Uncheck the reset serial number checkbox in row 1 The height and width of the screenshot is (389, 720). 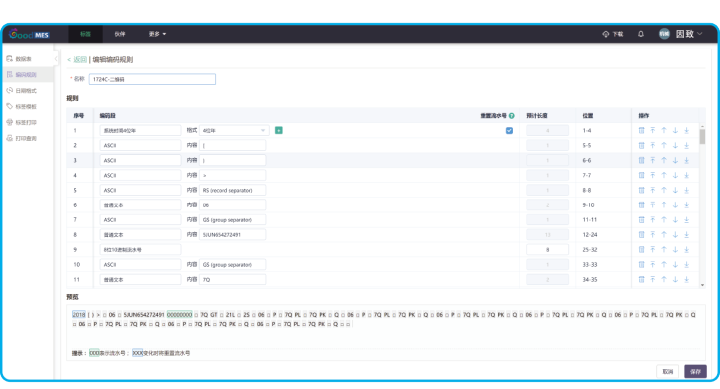509,130
